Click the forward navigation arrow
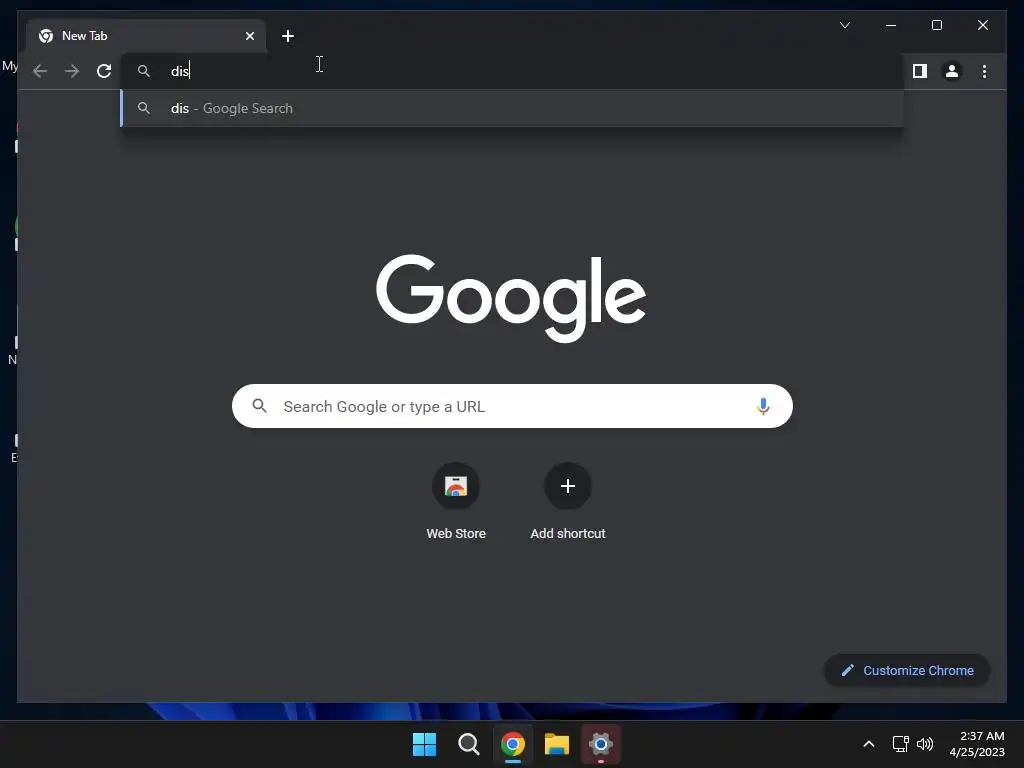1024x768 pixels. coord(72,71)
